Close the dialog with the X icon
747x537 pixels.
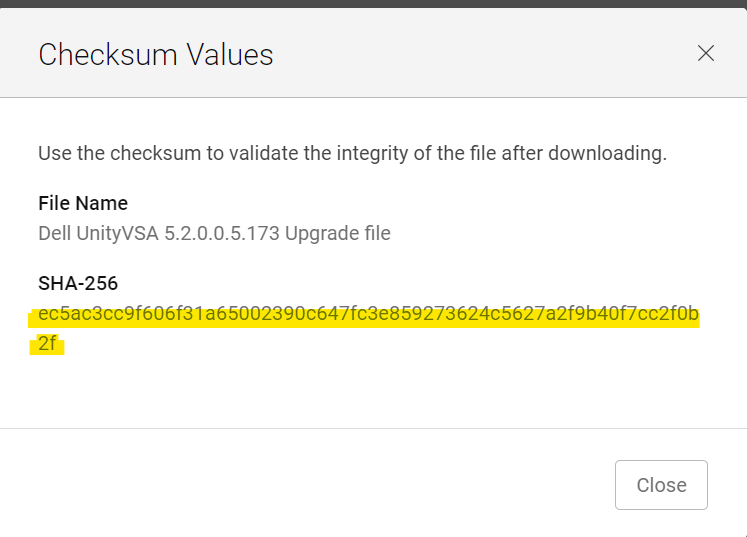705,54
